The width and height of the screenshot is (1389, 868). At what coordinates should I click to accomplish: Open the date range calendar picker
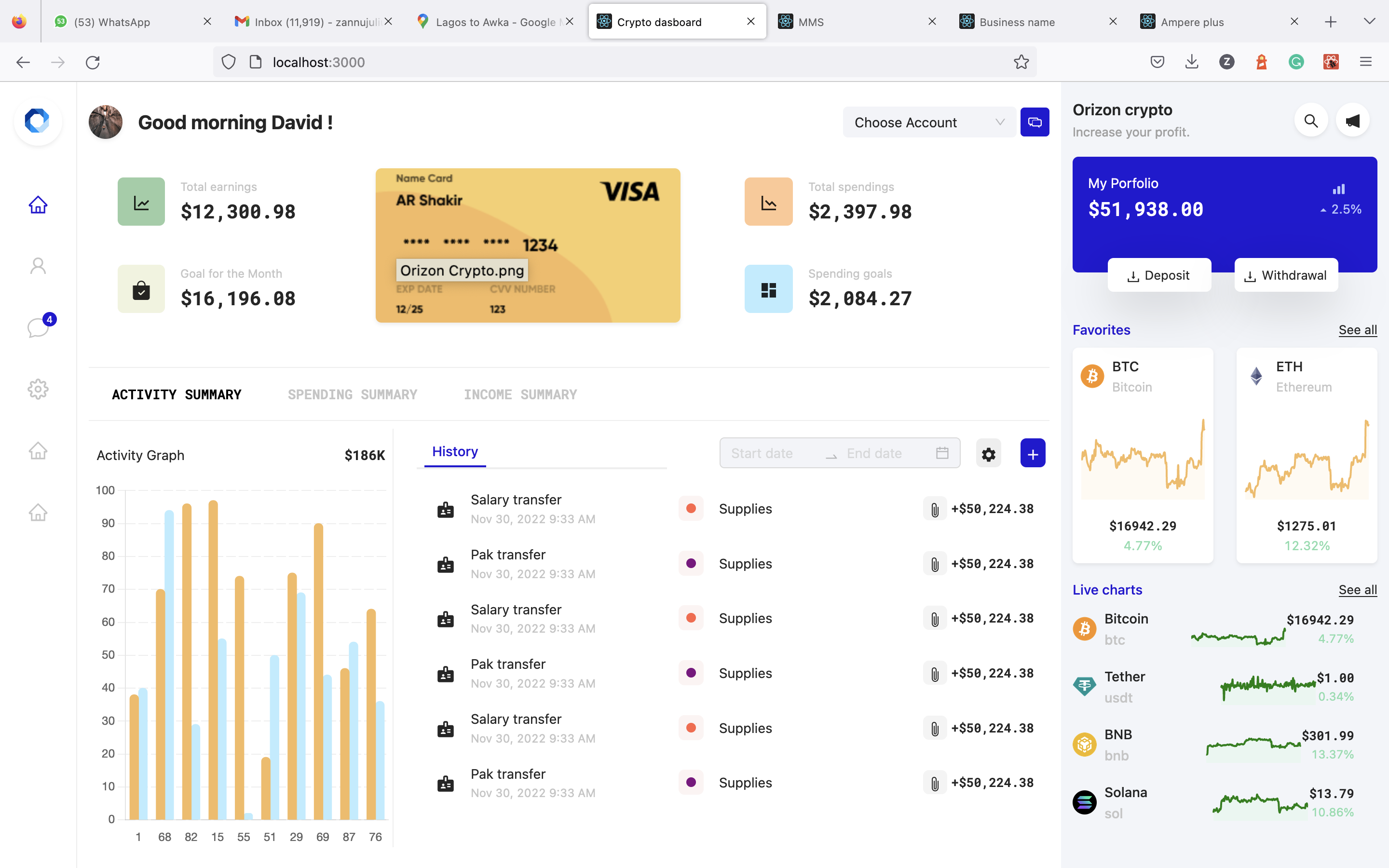tap(942, 453)
